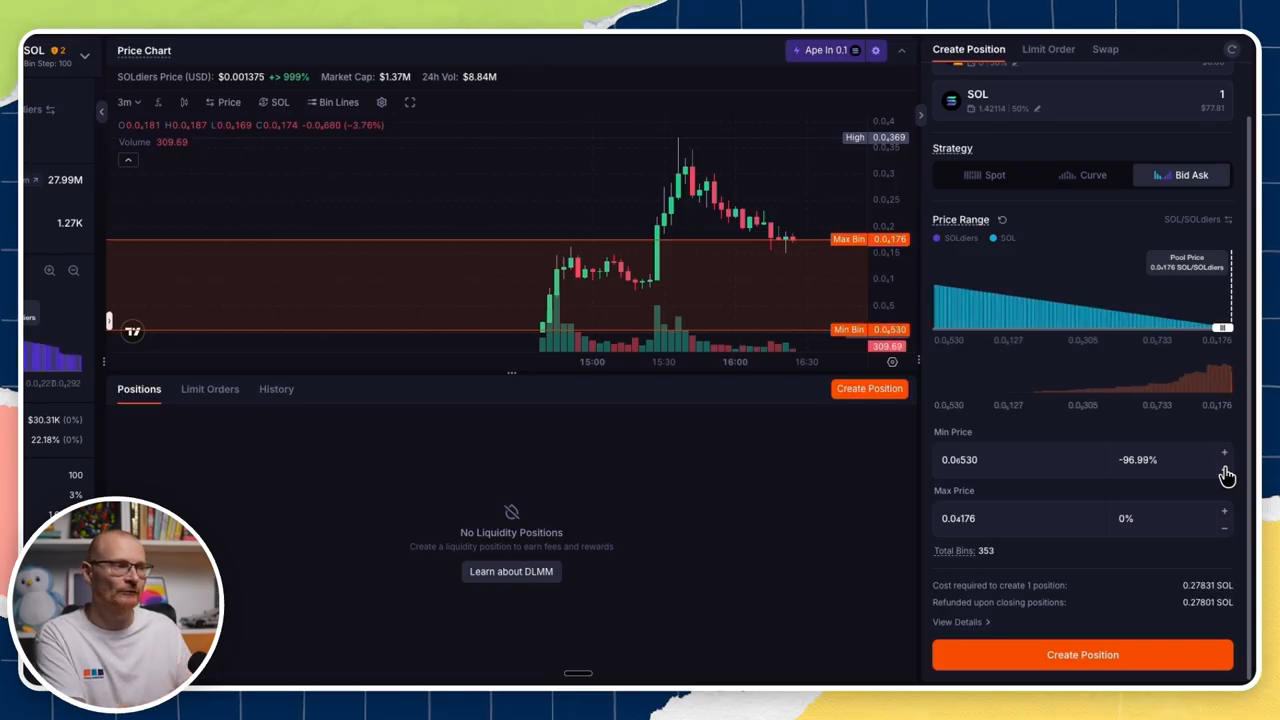Select the Spot strategy
The width and height of the screenshot is (1280, 720).
[x=984, y=175]
